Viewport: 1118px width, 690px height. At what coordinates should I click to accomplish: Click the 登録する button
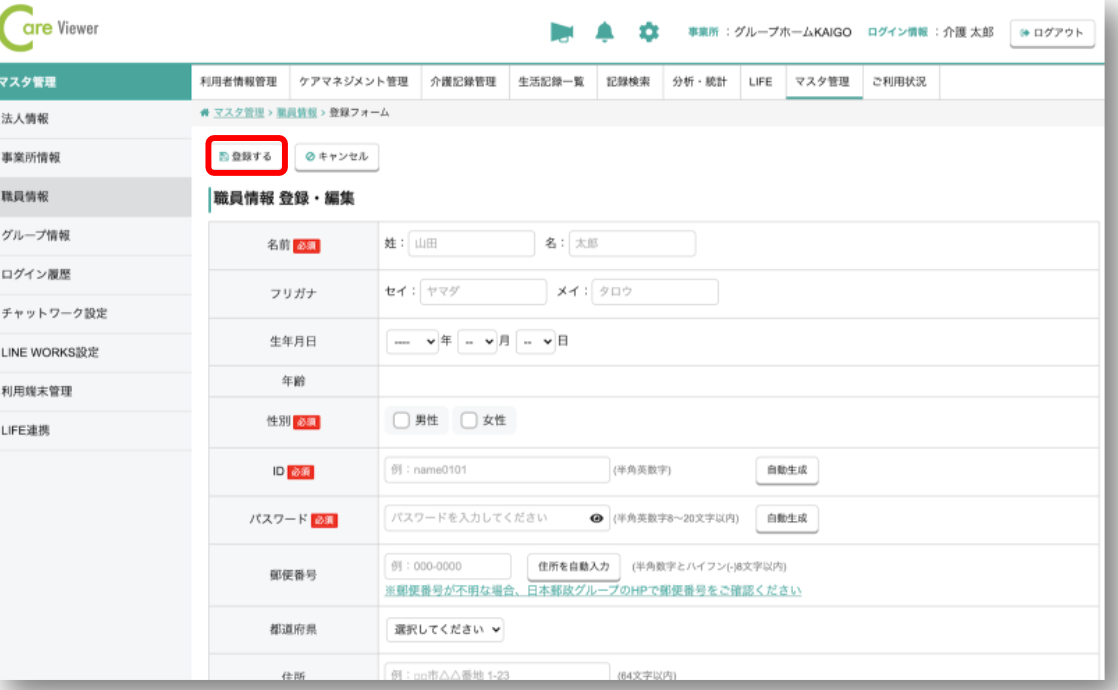(x=246, y=157)
